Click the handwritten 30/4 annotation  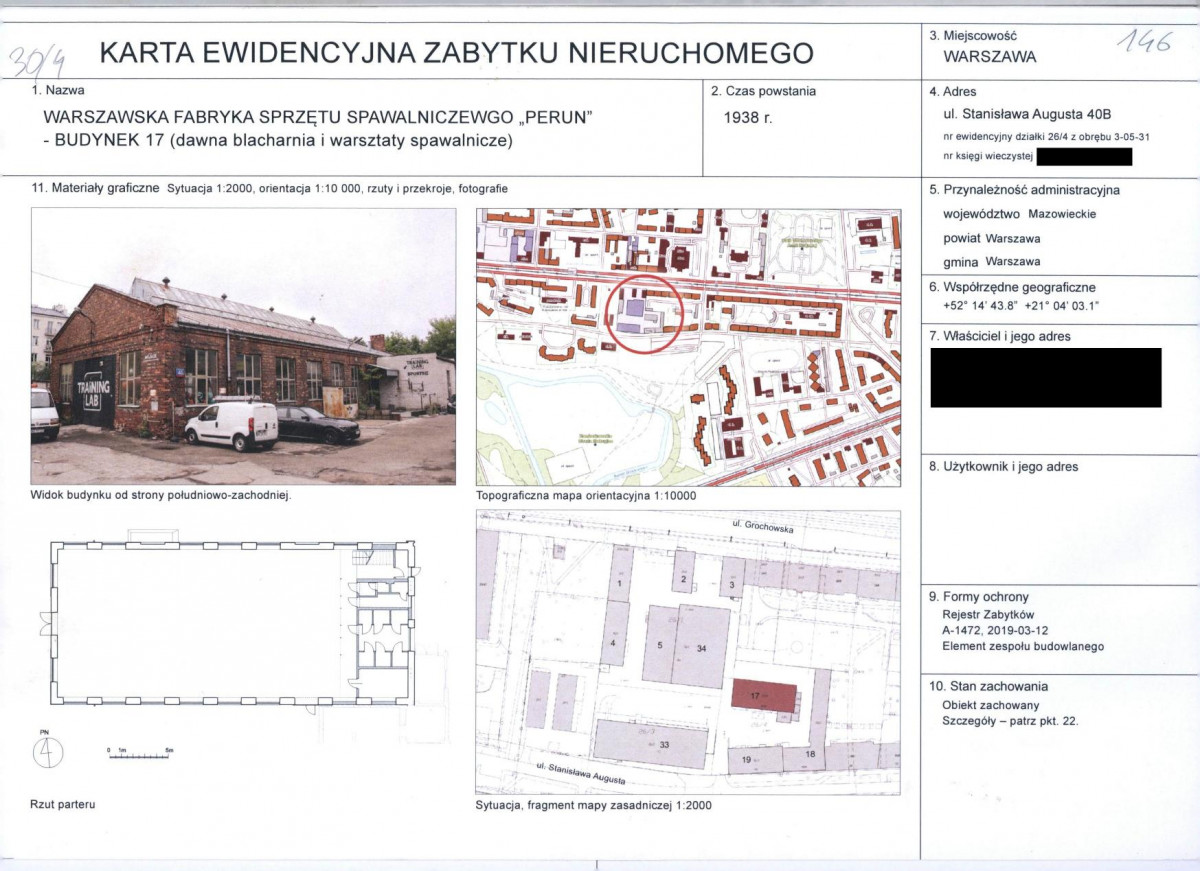[38, 61]
